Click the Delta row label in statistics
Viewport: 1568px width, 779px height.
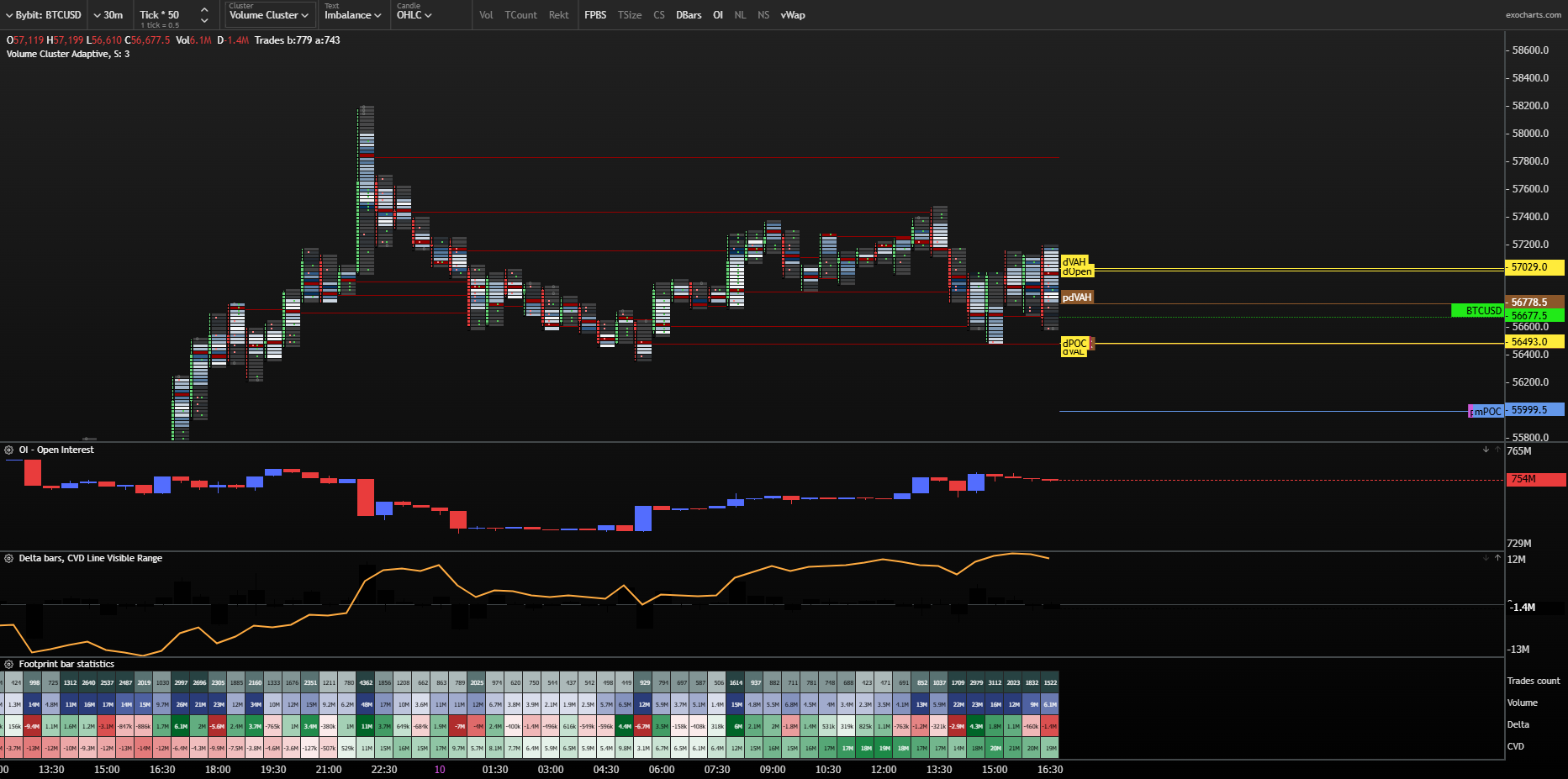(1518, 724)
